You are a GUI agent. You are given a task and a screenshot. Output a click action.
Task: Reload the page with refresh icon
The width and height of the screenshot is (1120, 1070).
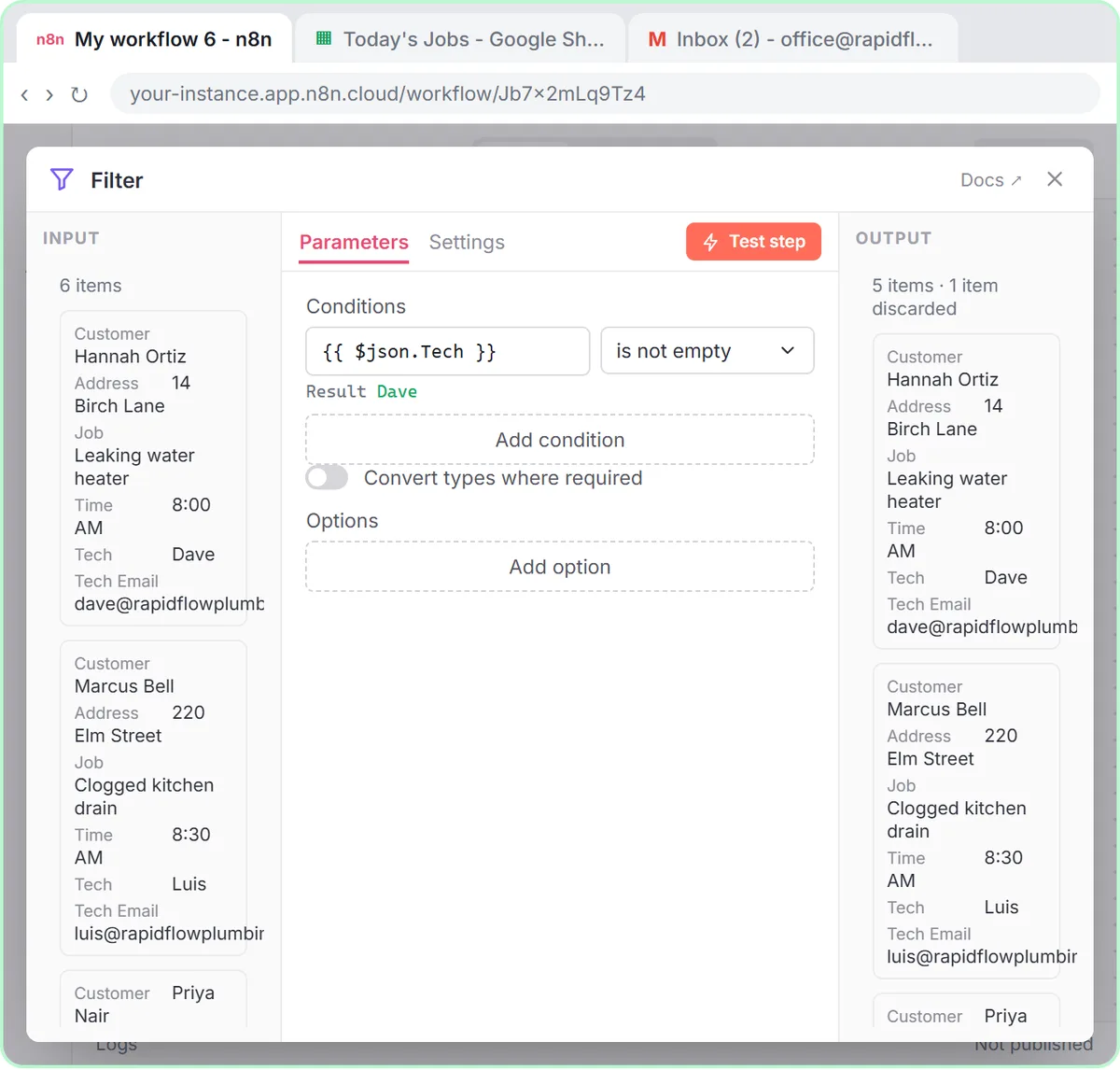coord(79,94)
